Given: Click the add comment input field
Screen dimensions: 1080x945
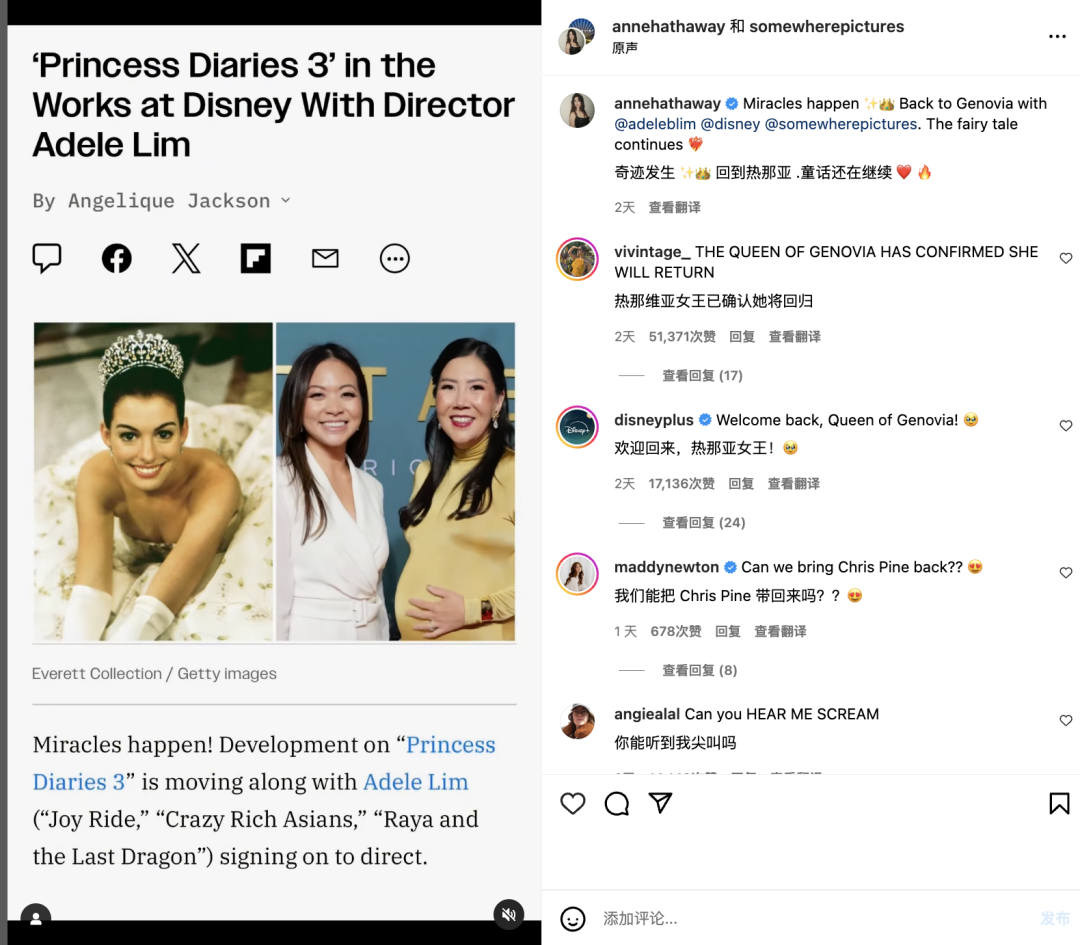Looking at the screenshot, I should [813, 918].
